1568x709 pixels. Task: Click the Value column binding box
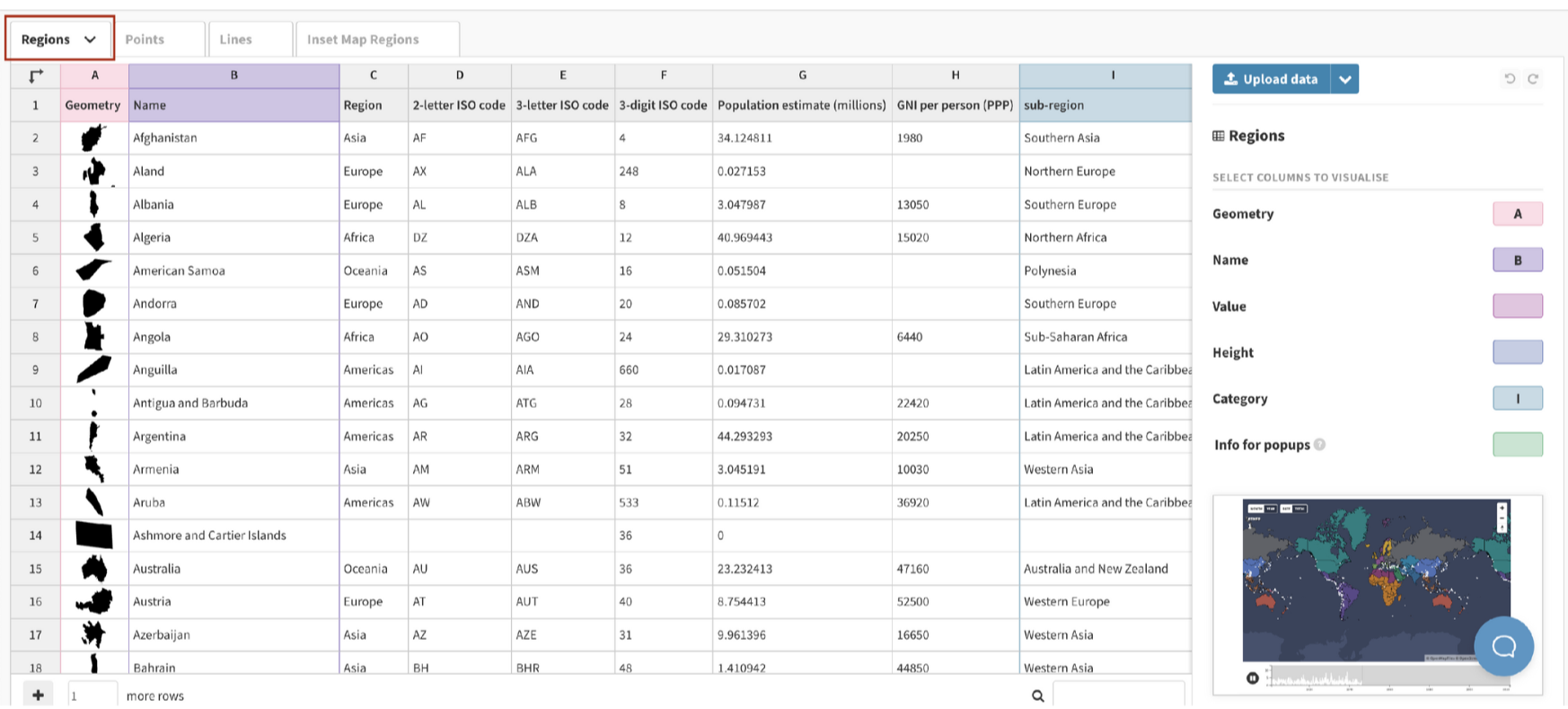pyautogui.click(x=1517, y=306)
